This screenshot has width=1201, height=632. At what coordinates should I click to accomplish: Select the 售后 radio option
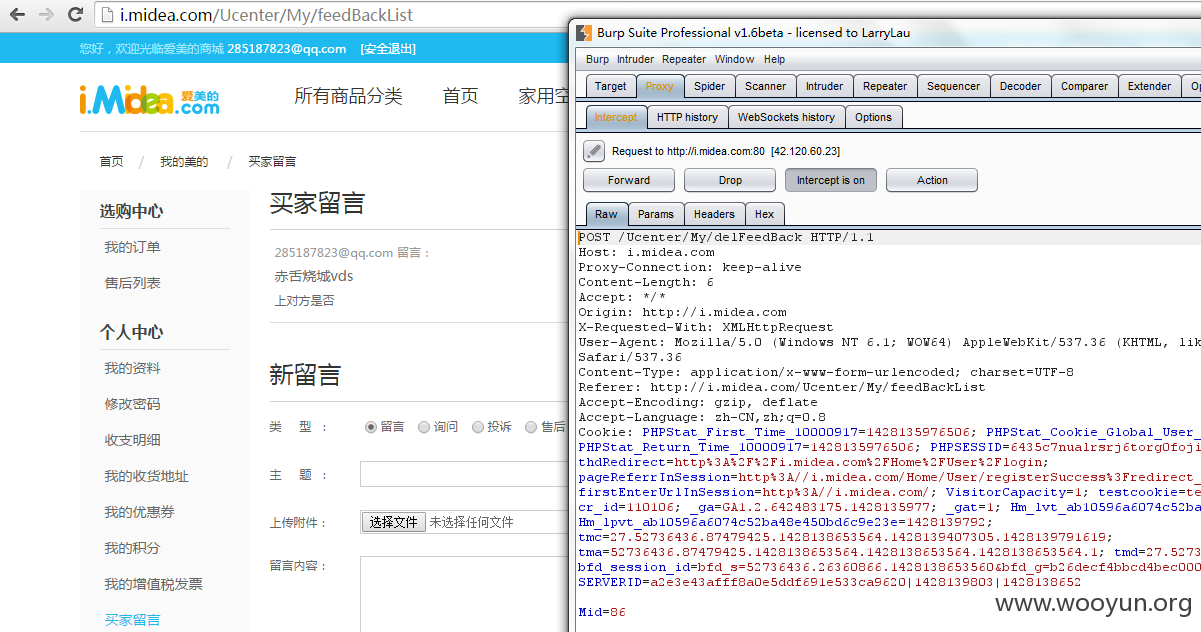(x=531, y=427)
